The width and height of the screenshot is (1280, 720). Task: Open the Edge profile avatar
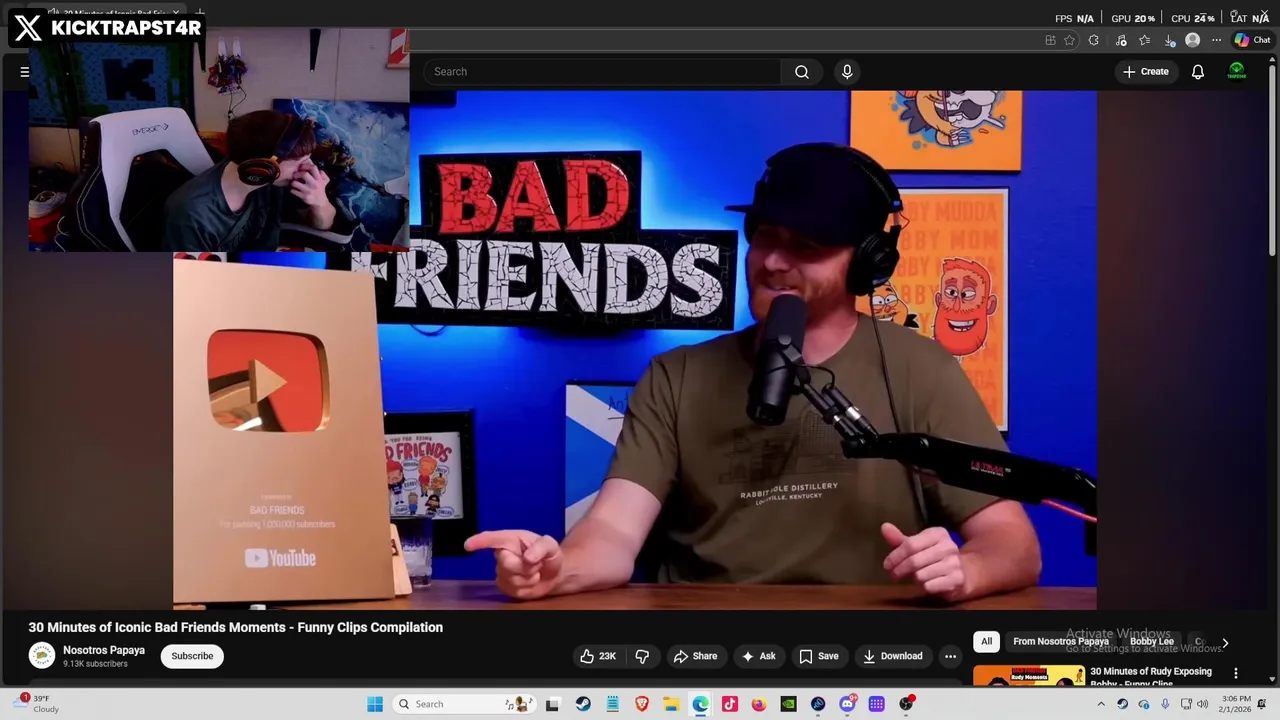click(x=1192, y=40)
